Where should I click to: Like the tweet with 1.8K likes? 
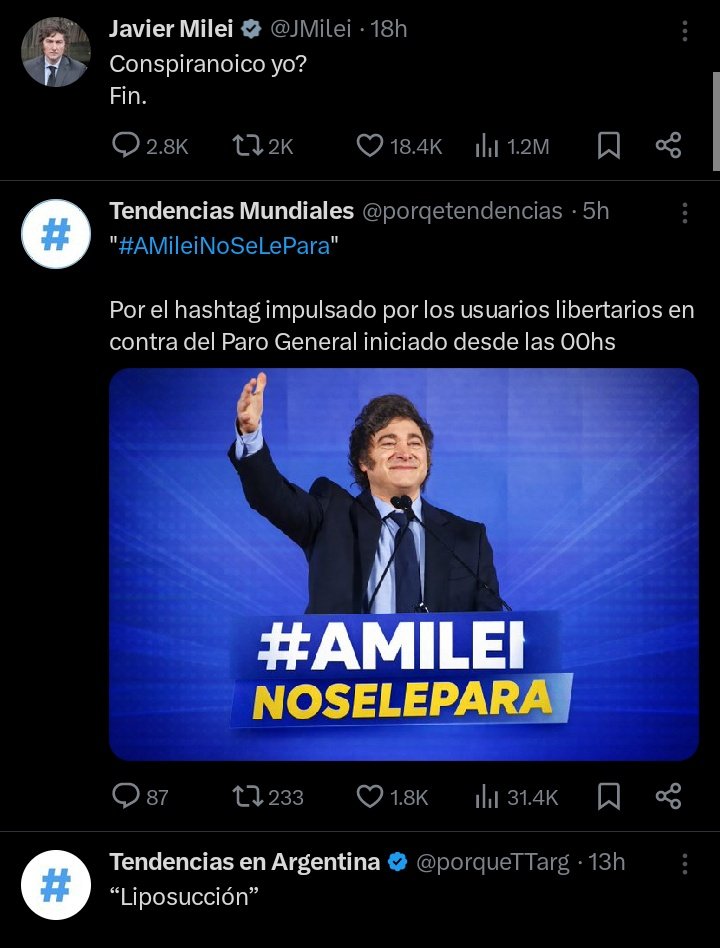[x=370, y=796]
